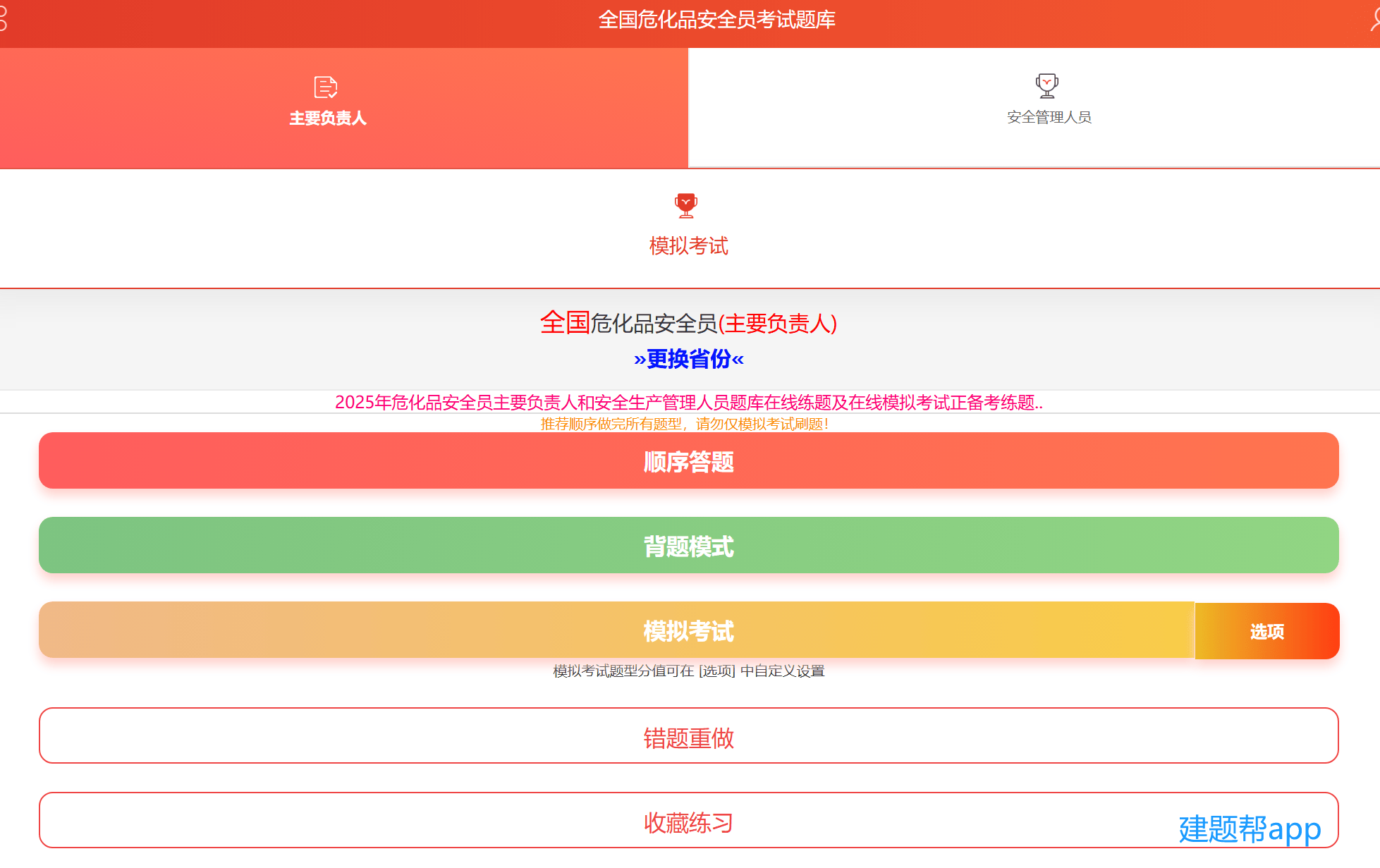1380x868 pixels.
Task: Click the 2025年危化品安全员 announcement text
Action: 689,403
